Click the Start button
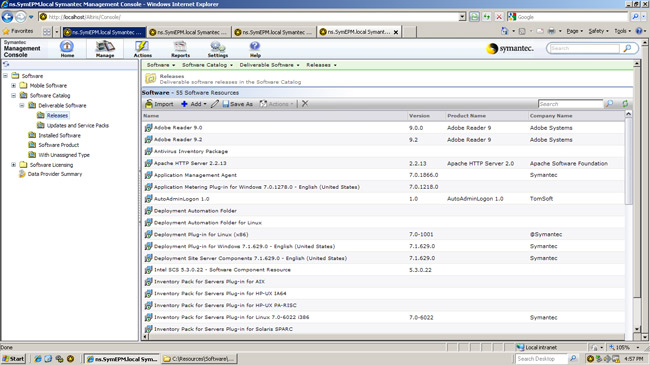 pos(13,359)
